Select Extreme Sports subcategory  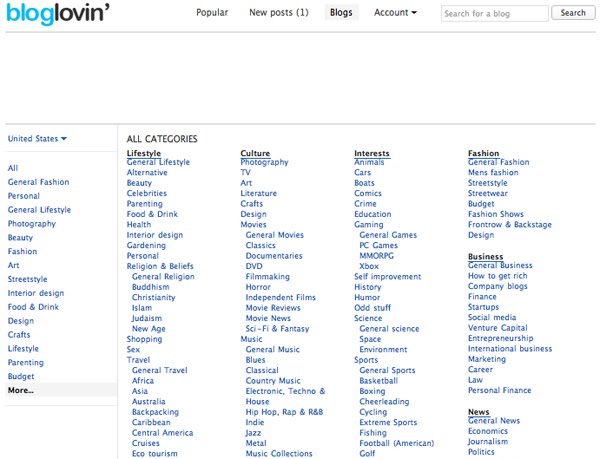(x=388, y=422)
